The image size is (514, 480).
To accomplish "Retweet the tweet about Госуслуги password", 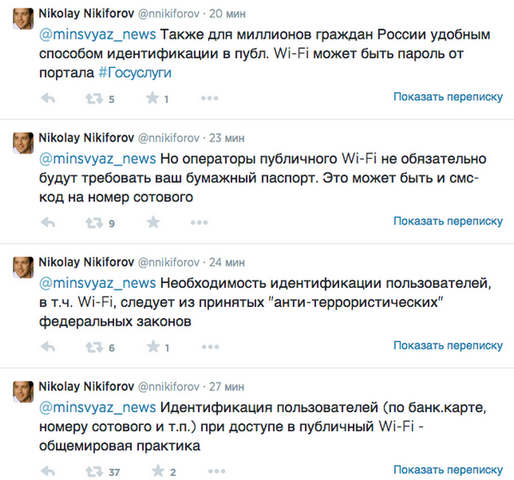I will (94, 98).
